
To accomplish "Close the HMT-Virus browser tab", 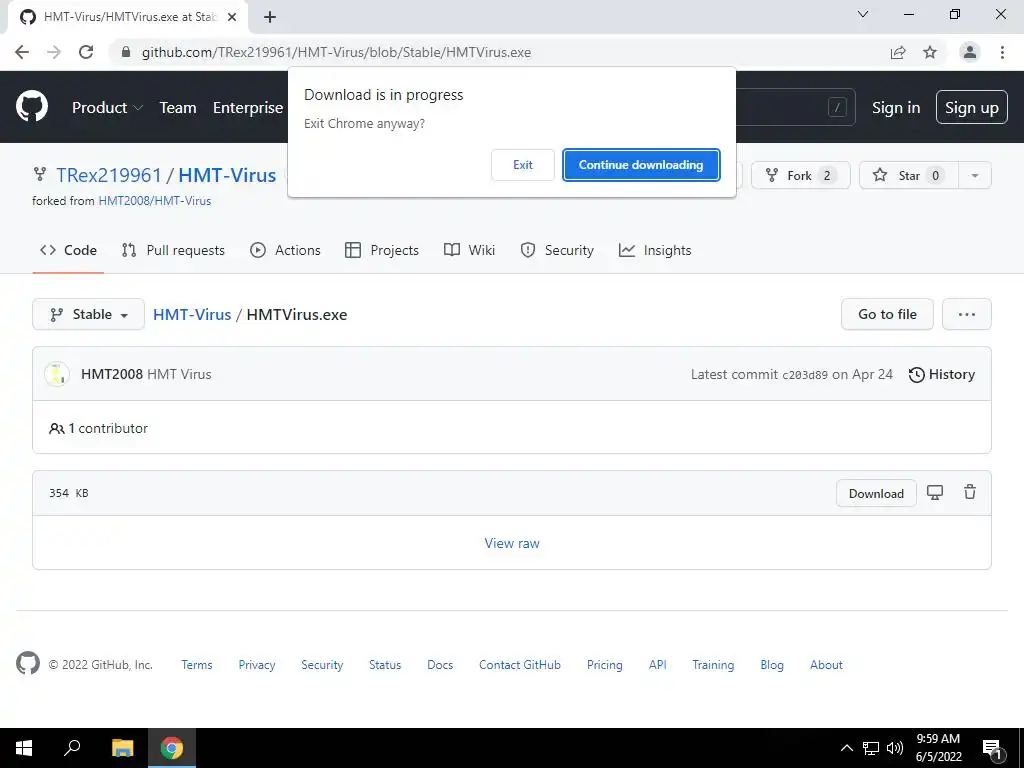I will coord(232,17).
